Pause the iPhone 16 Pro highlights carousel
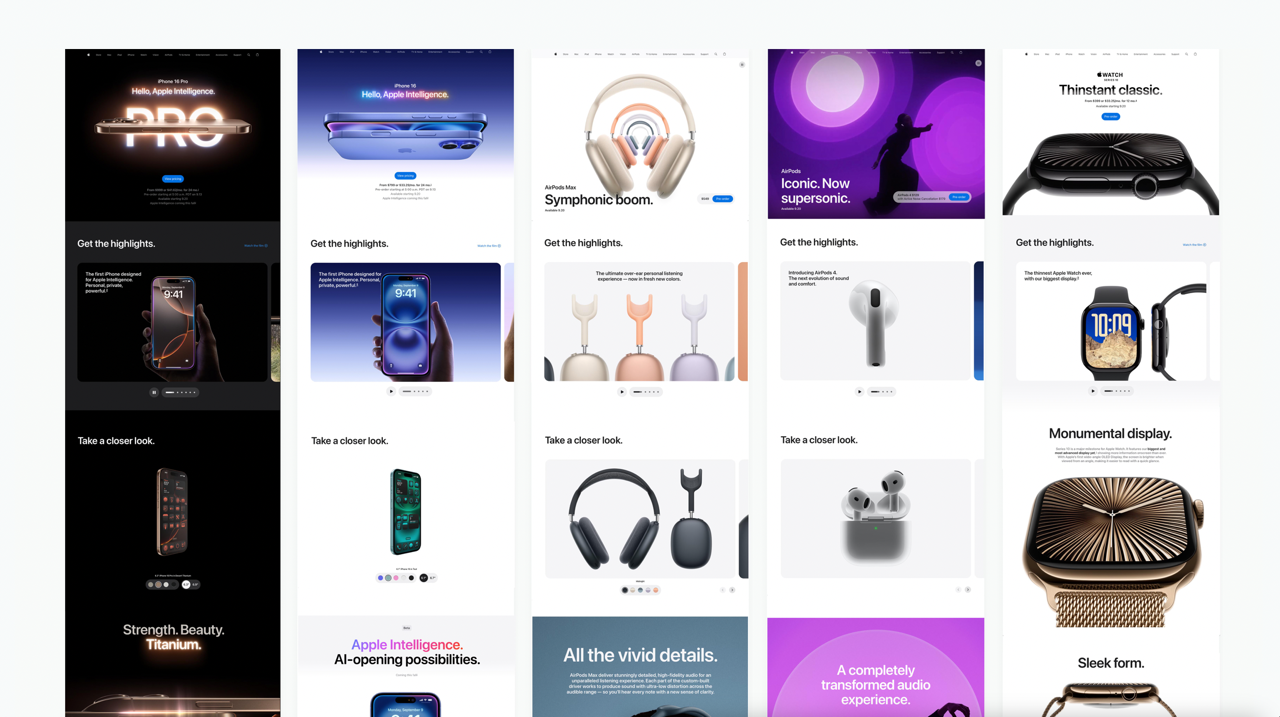Image resolution: width=1280 pixels, height=717 pixels. tap(154, 392)
